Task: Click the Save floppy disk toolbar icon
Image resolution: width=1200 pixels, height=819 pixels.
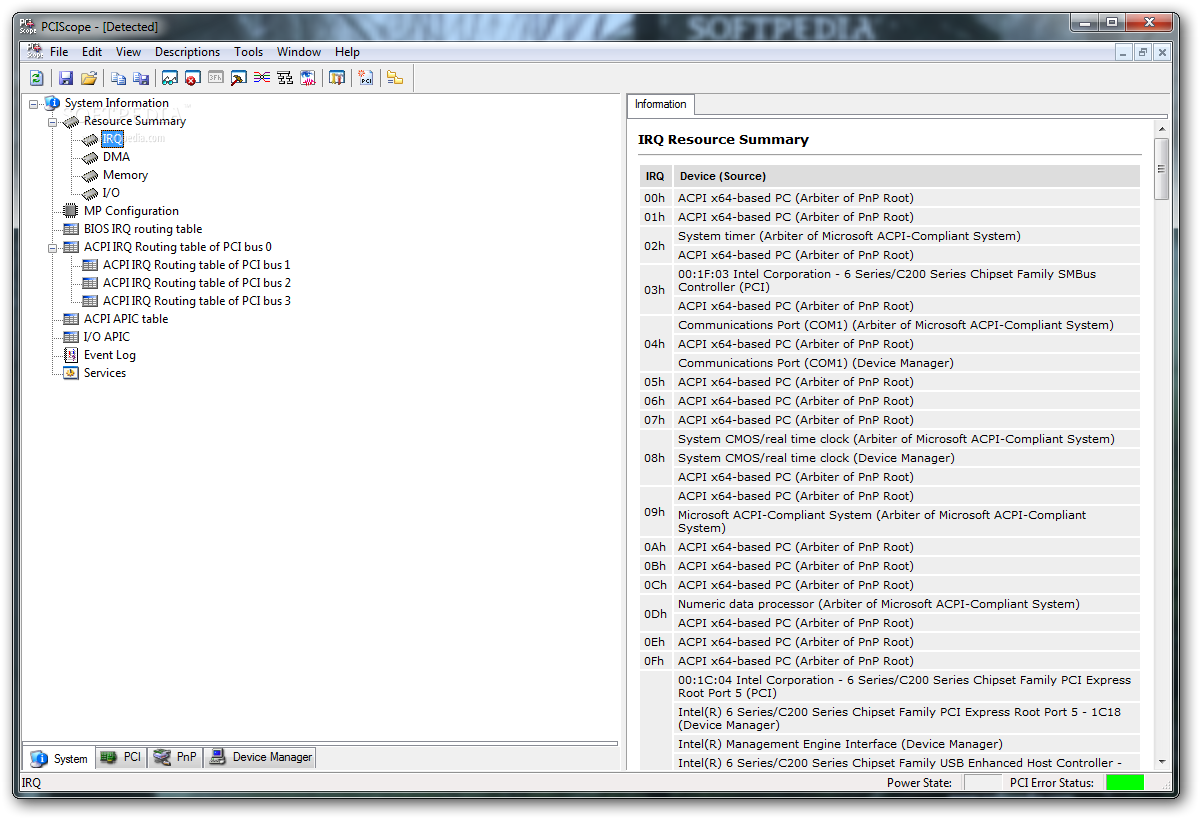Action: coord(66,78)
